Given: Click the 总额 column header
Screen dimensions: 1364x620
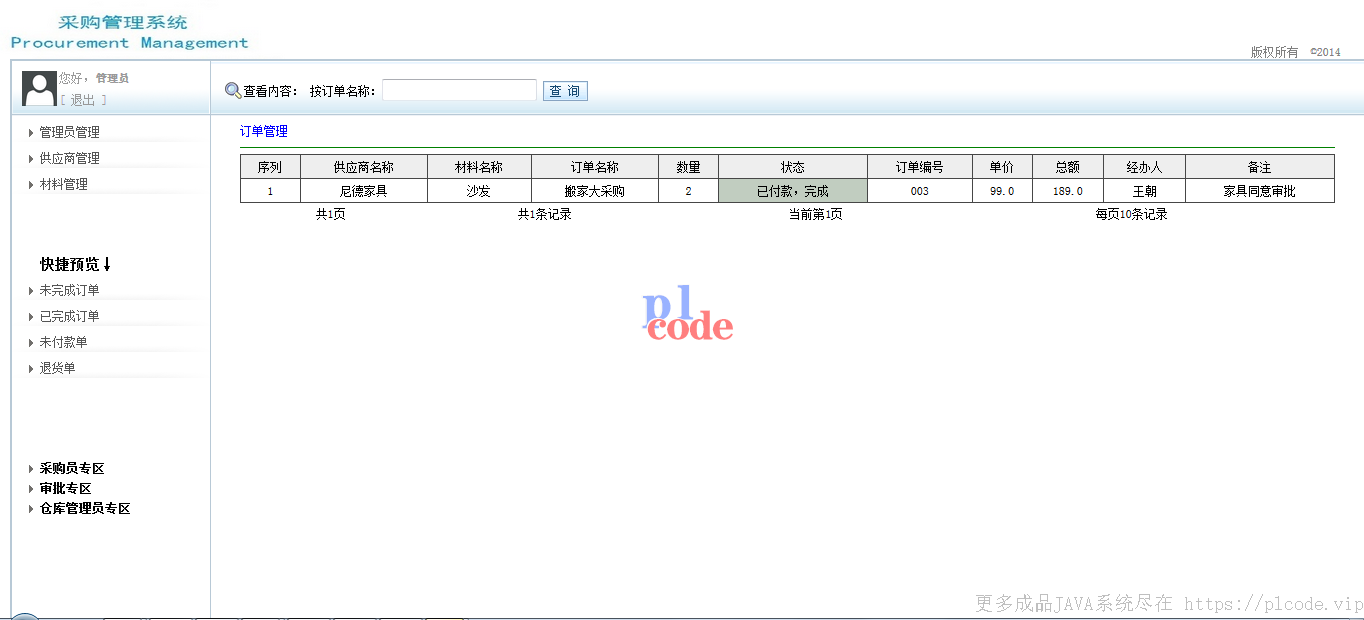Looking at the screenshot, I should (1068, 167).
